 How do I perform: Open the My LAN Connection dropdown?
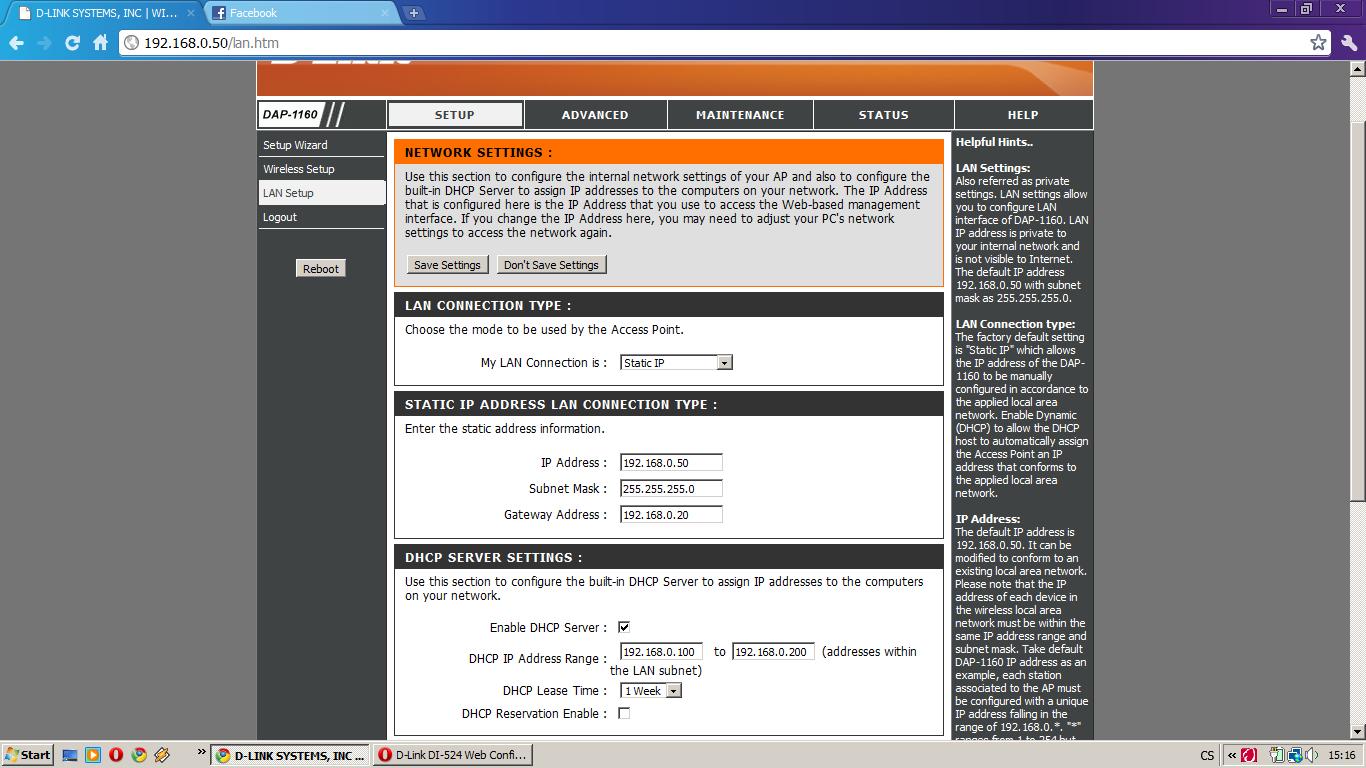pos(676,362)
